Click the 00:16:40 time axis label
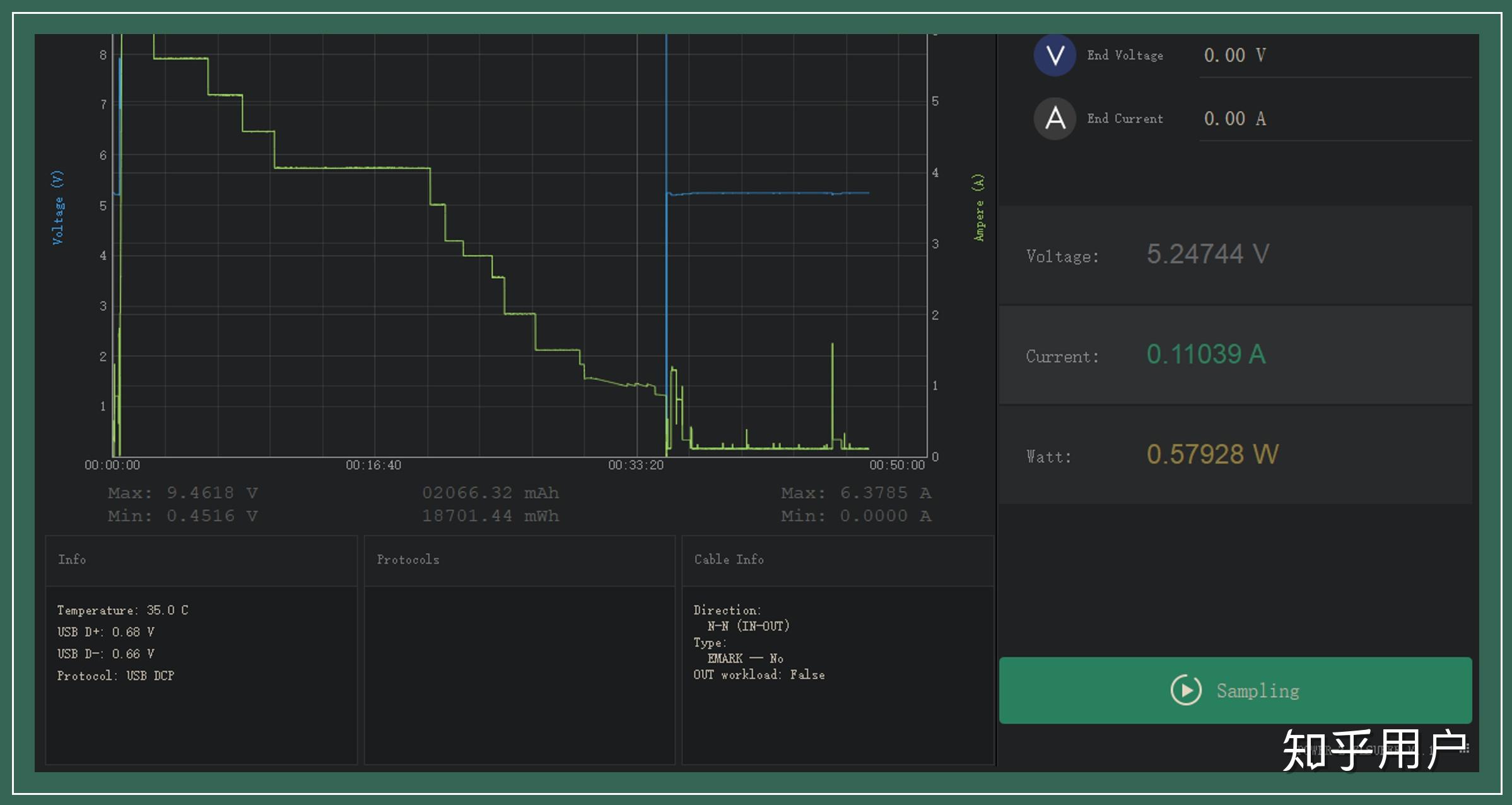 373,466
